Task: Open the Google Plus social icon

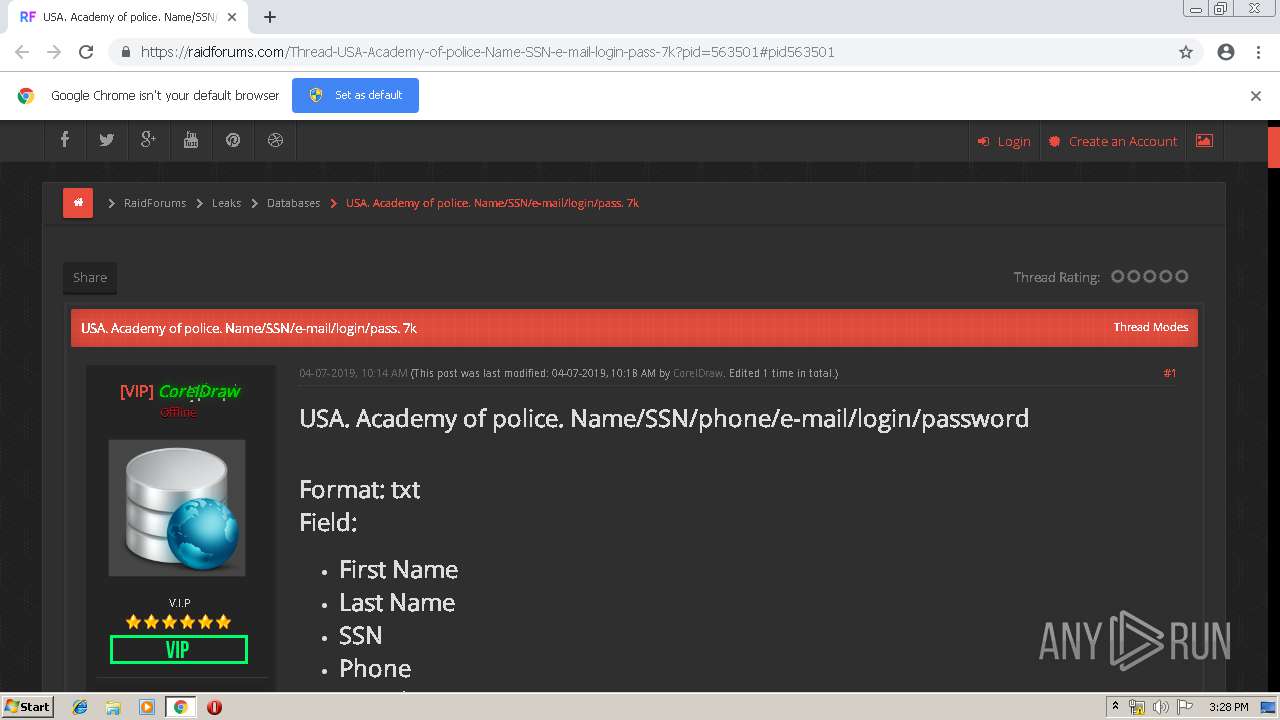Action: pos(148,141)
